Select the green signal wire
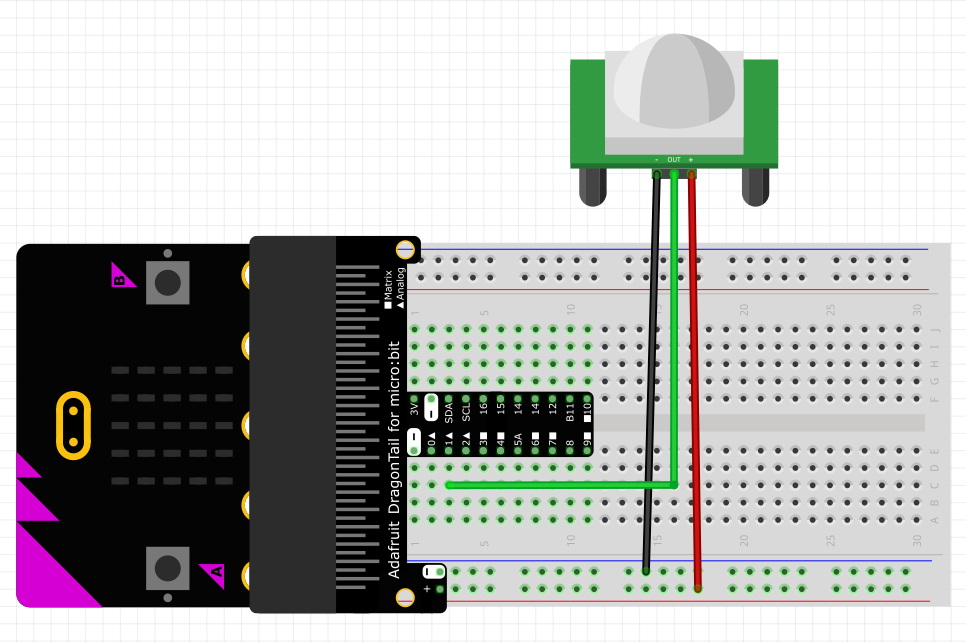This screenshot has height=642, width=966. 674,330
